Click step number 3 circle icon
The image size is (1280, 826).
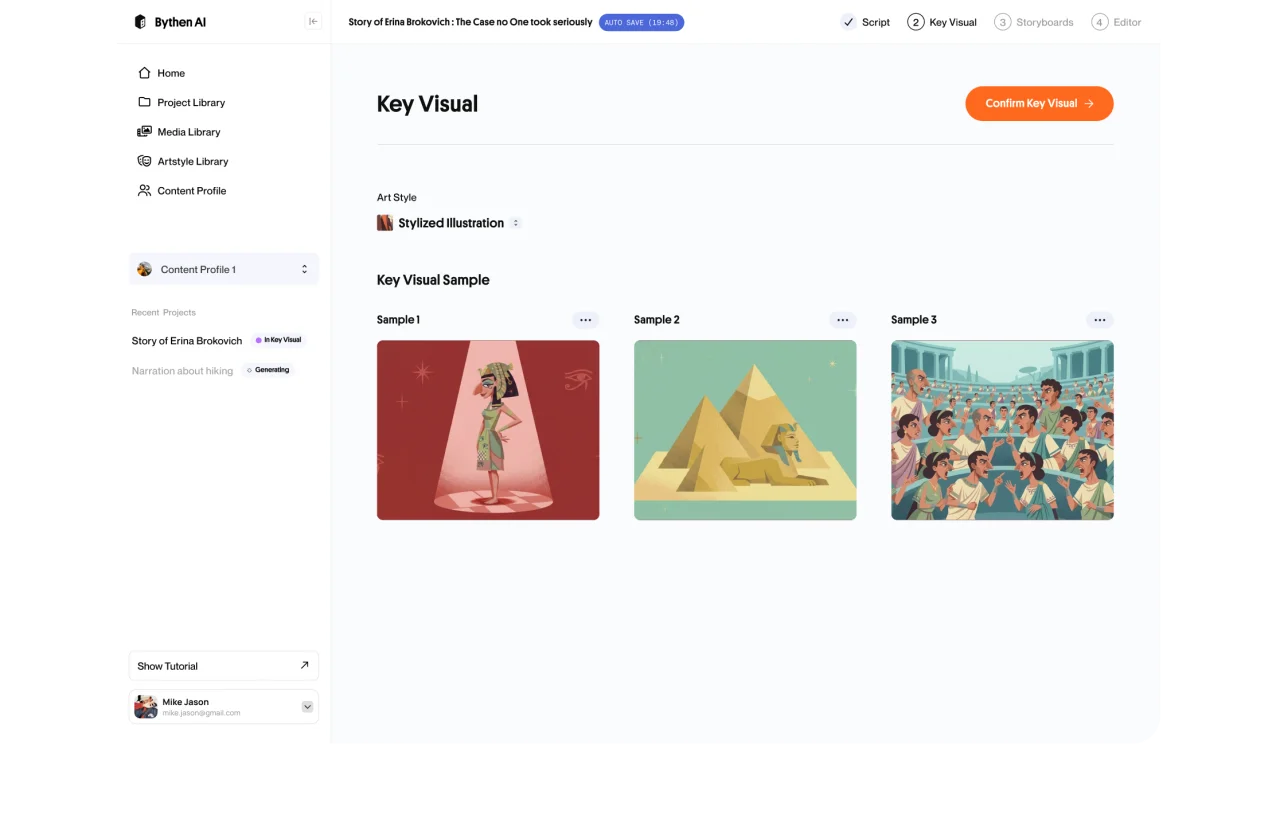click(1002, 22)
